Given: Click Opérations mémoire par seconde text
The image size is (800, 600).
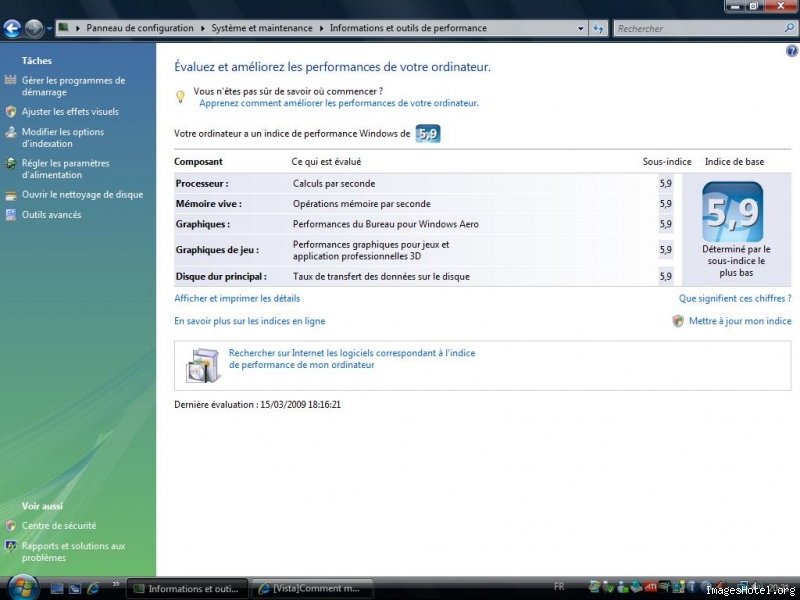Looking at the screenshot, I should (362, 204).
